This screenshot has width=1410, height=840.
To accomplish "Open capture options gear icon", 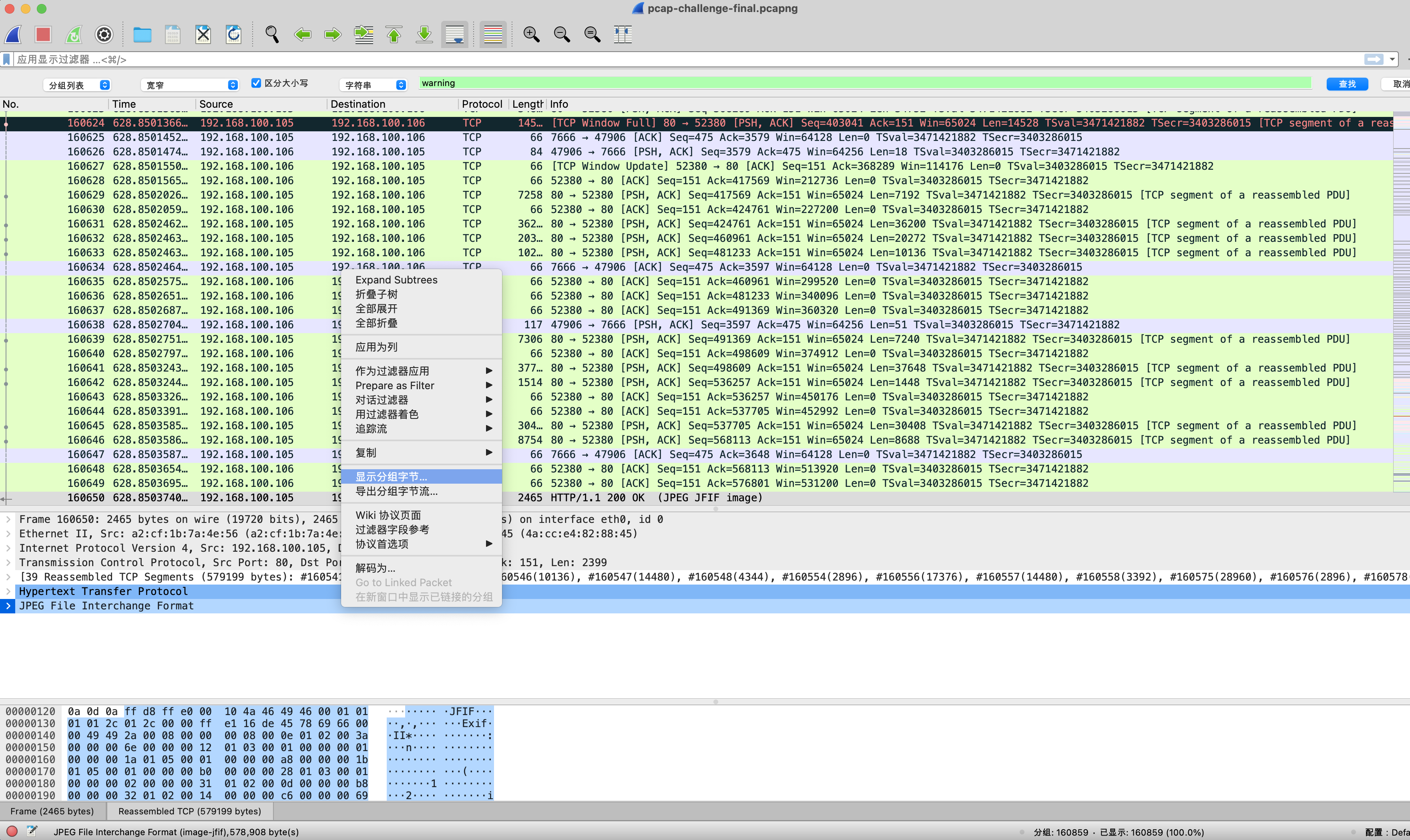I will tap(104, 35).
